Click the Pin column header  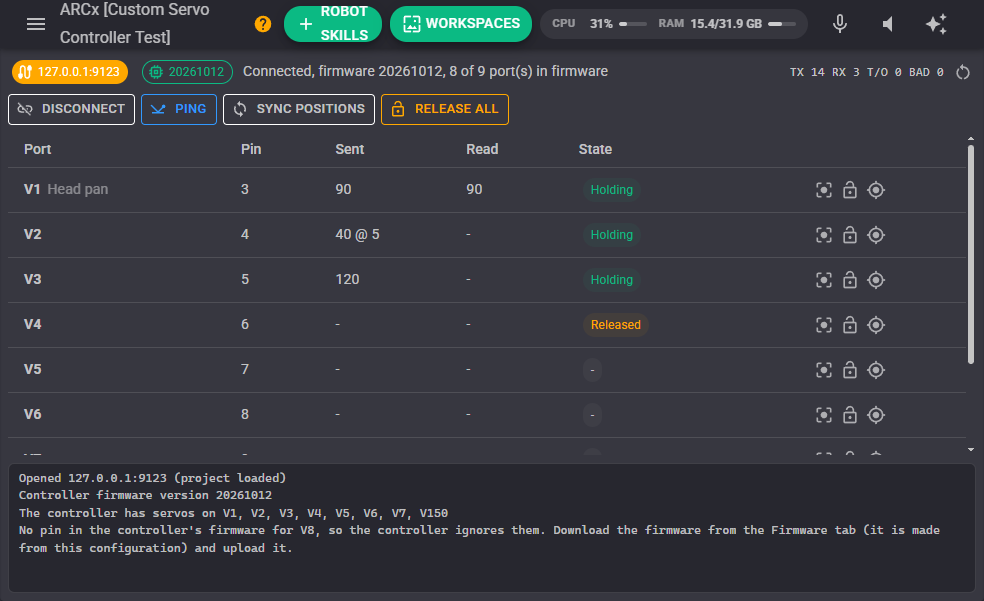(x=251, y=149)
